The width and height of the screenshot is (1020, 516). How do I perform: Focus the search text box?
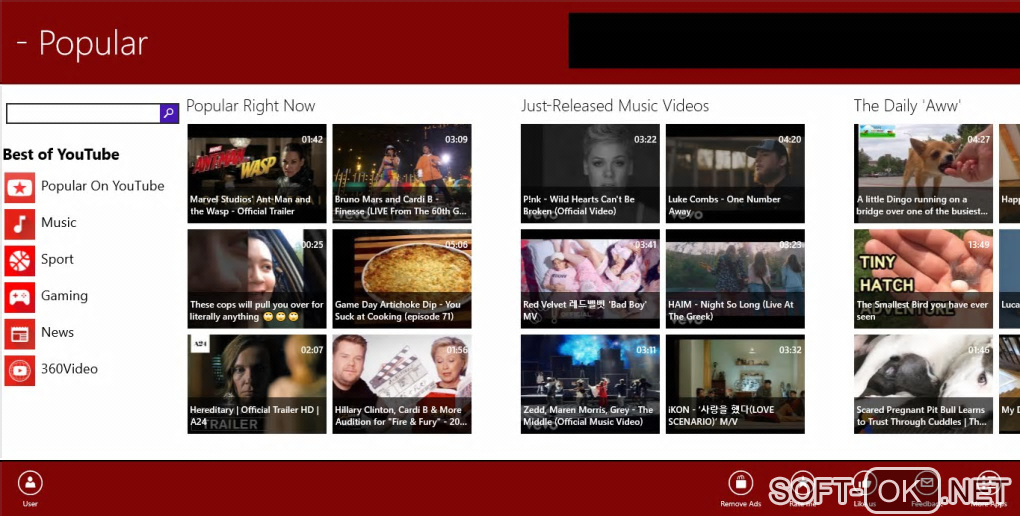click(83, 113)
